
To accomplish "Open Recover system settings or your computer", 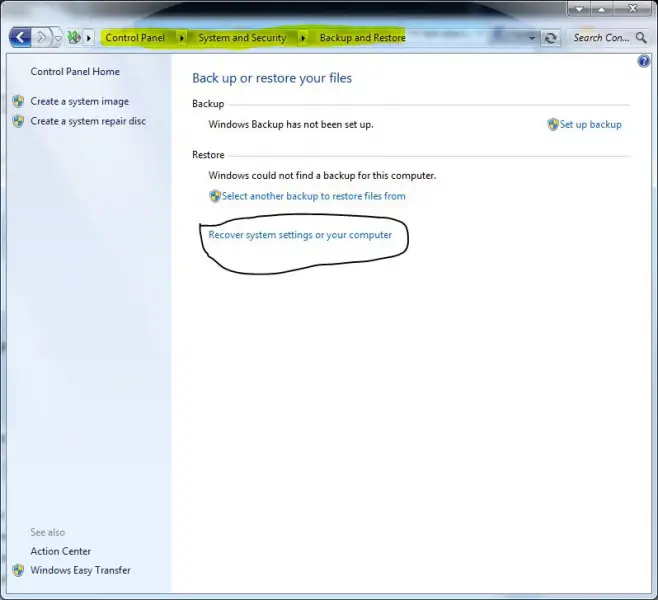I will (300, 235).
